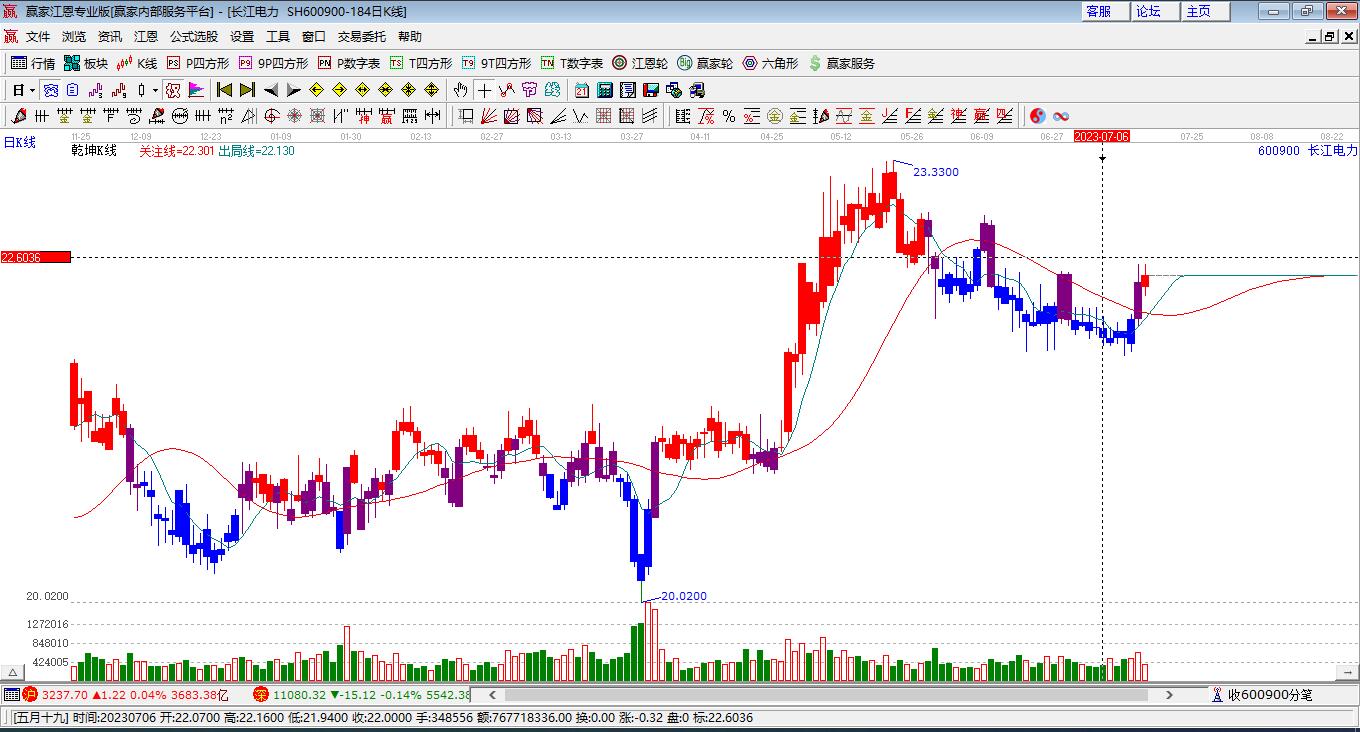Image resolution: width=1360 pixels, height=732 pixels.
Task: Click the 日K线 label
Action: tap(19, 143)
